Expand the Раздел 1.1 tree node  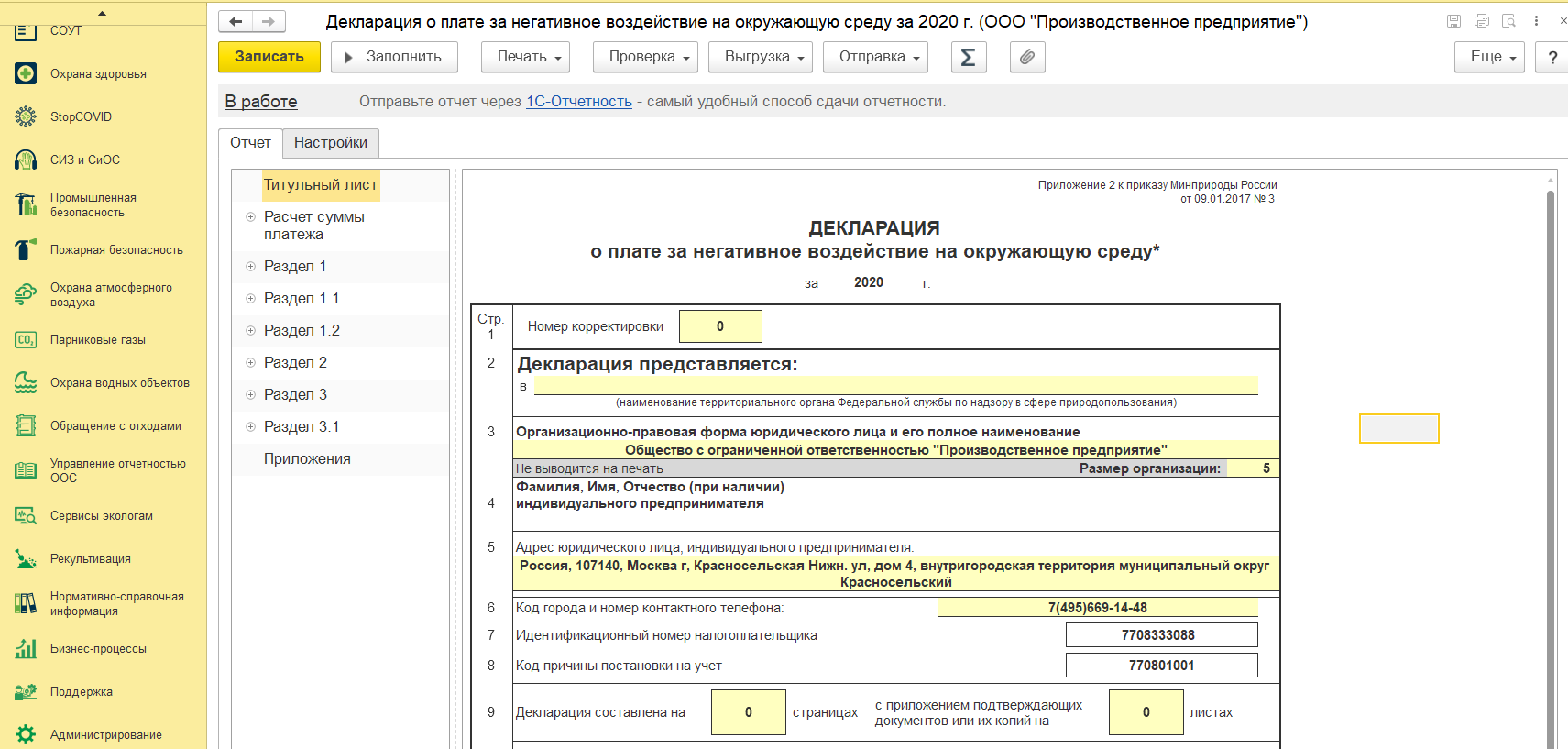pos(250,299)
